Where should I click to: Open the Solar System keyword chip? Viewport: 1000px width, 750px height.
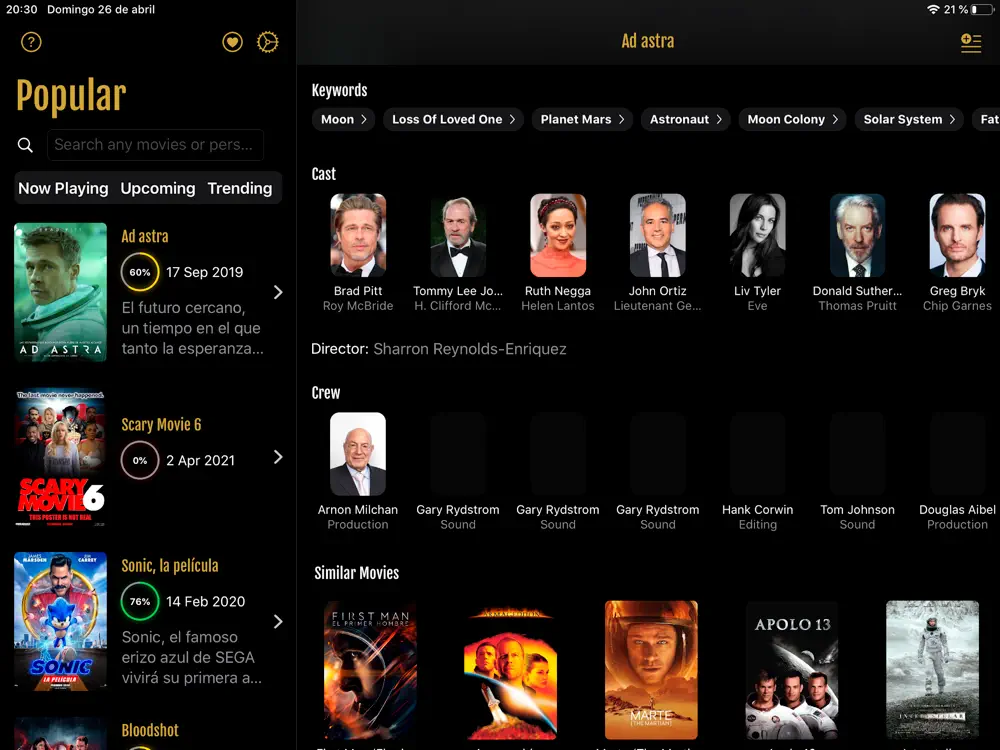point(909,119)
